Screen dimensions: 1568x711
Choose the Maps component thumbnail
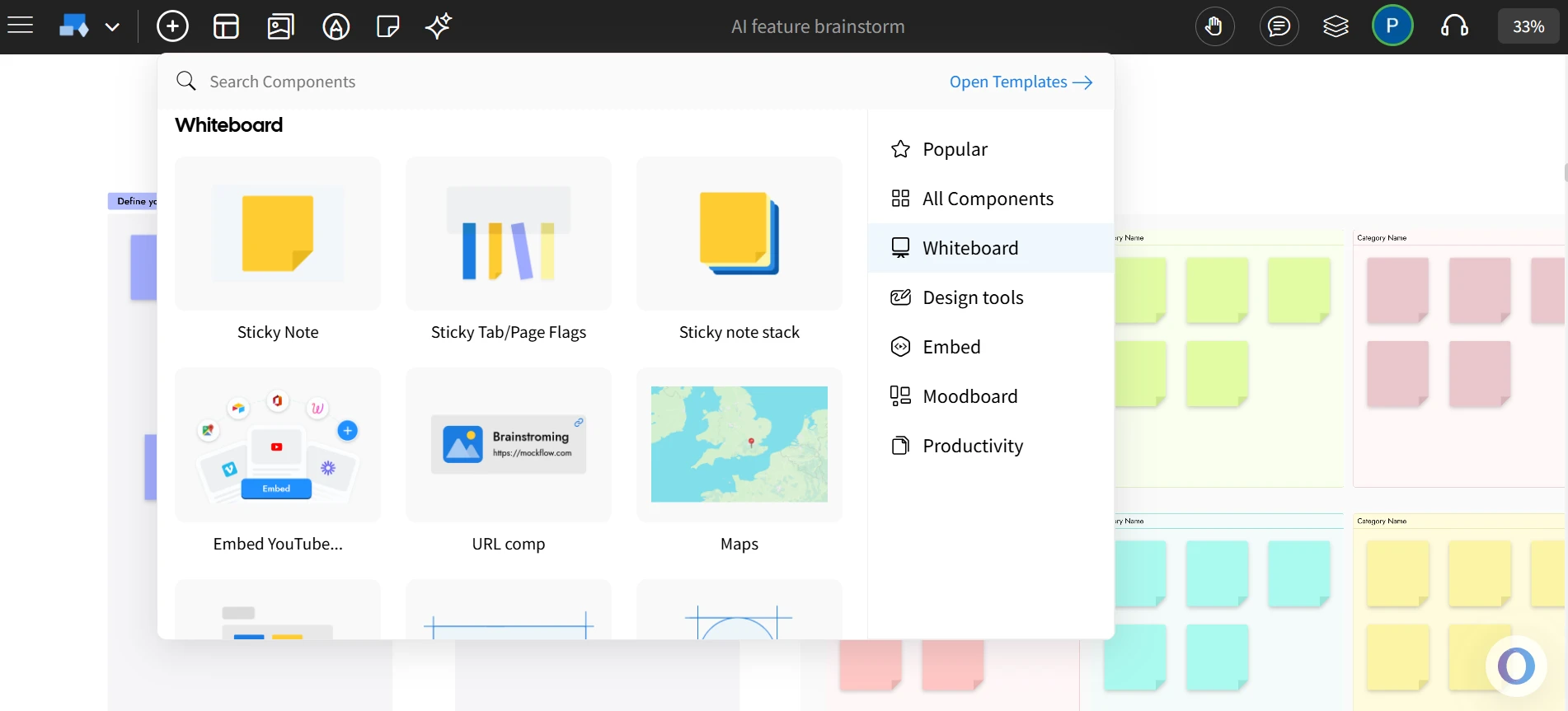click(x=739, y=445)
